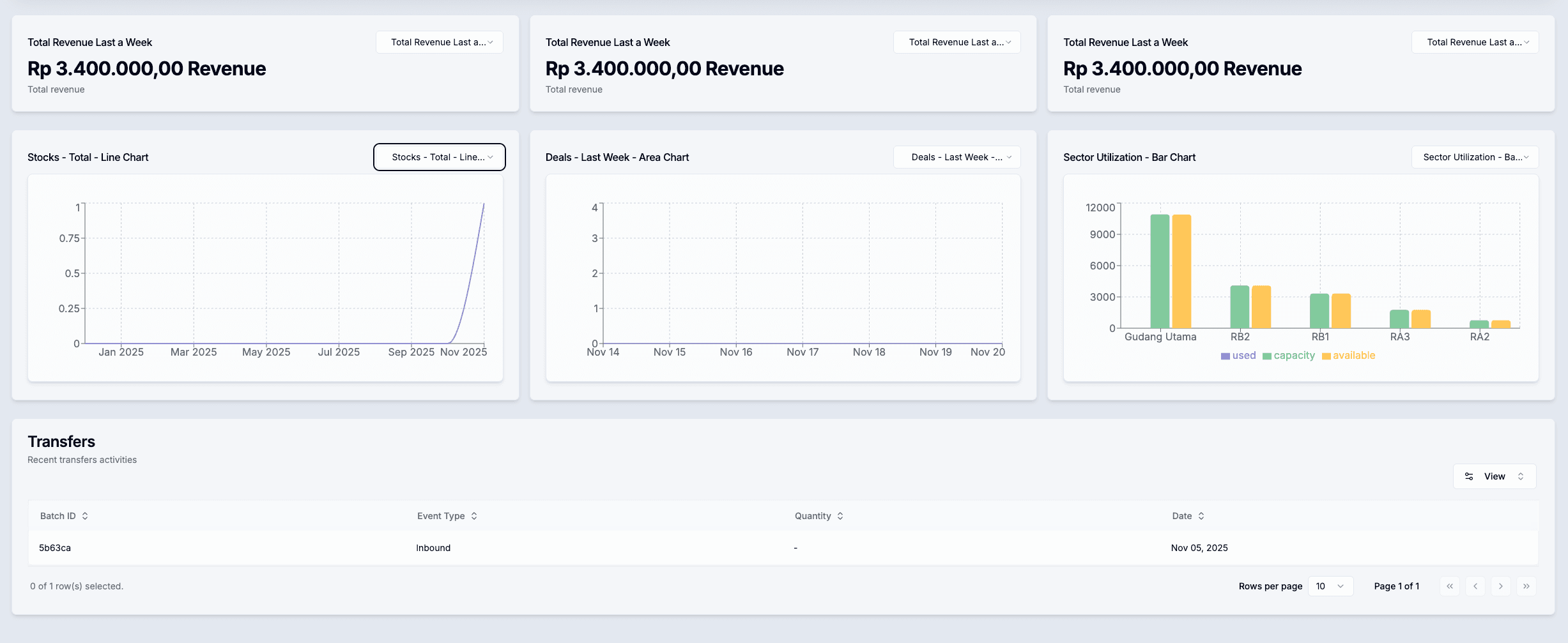Click the next page arrow icon
1568x643 pixels.
(1500, 586)
